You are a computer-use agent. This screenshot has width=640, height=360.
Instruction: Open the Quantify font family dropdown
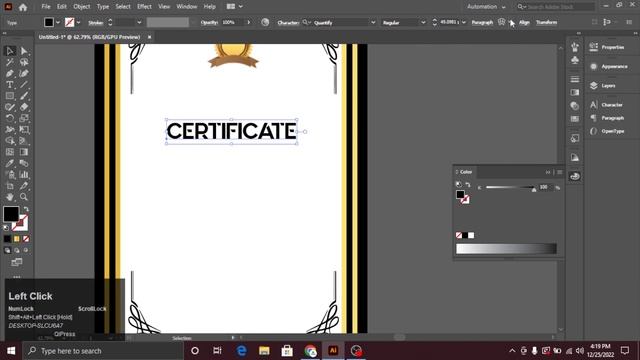[x=373, y=22]
